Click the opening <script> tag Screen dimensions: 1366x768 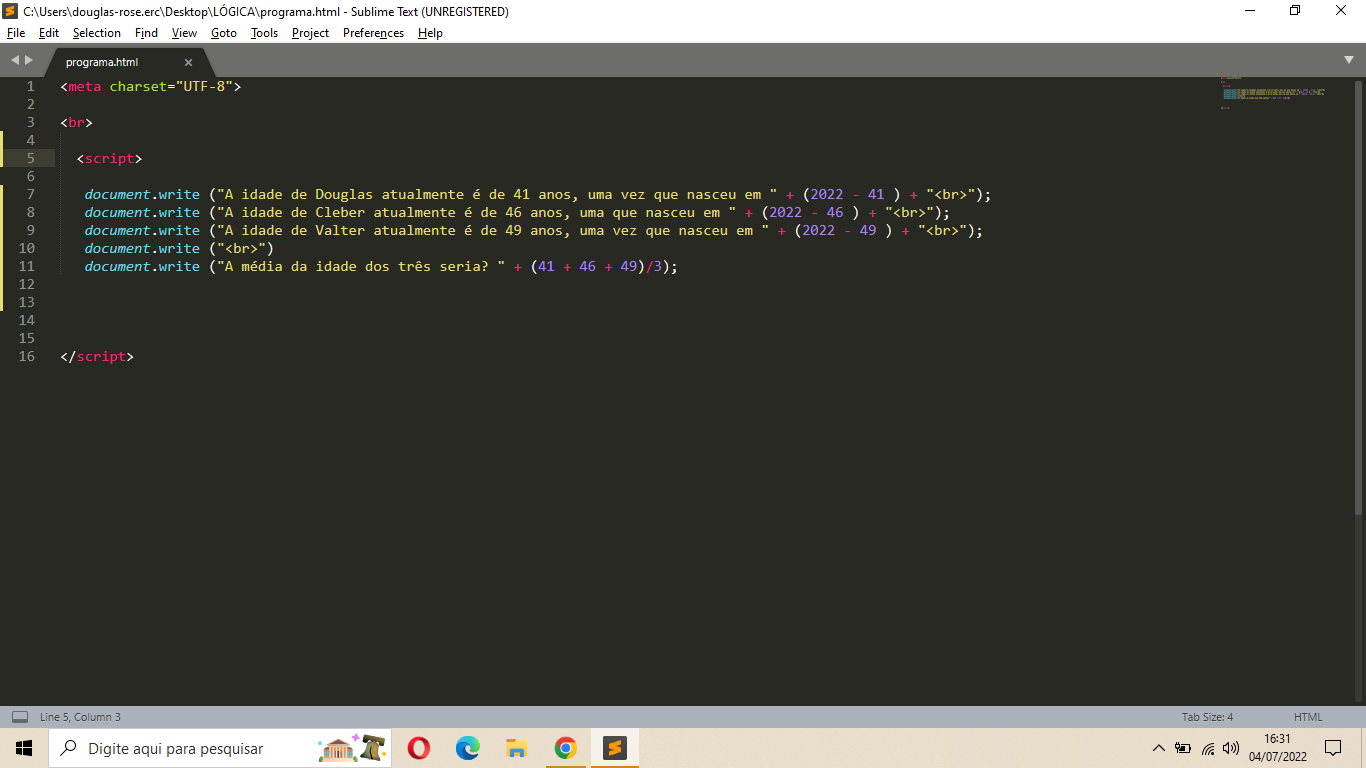pos(109,158)
